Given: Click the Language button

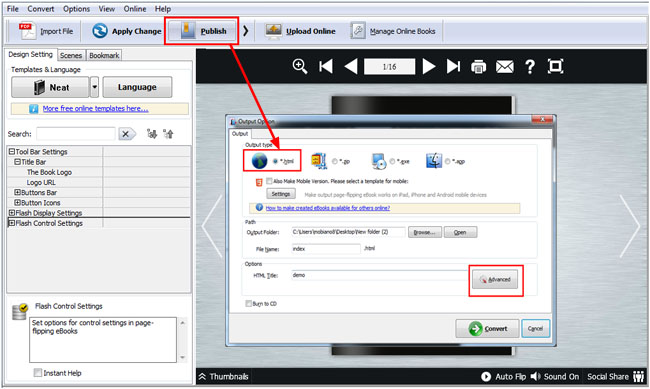Looking at the screenshot, I should 137,87.
